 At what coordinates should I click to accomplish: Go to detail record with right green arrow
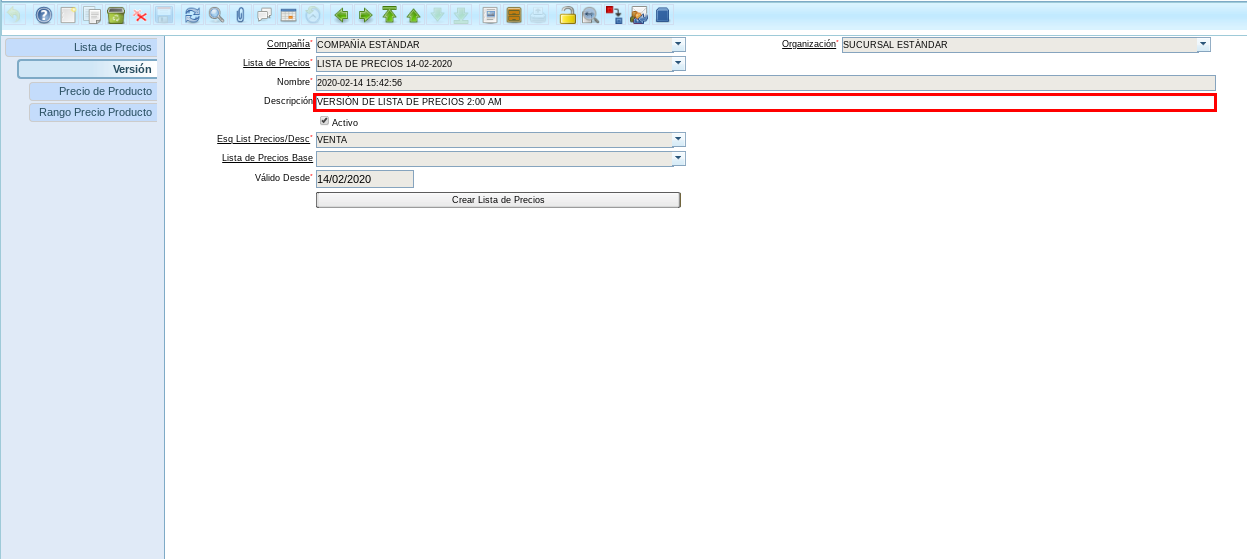pyautogui.click(x=365, y=15)
